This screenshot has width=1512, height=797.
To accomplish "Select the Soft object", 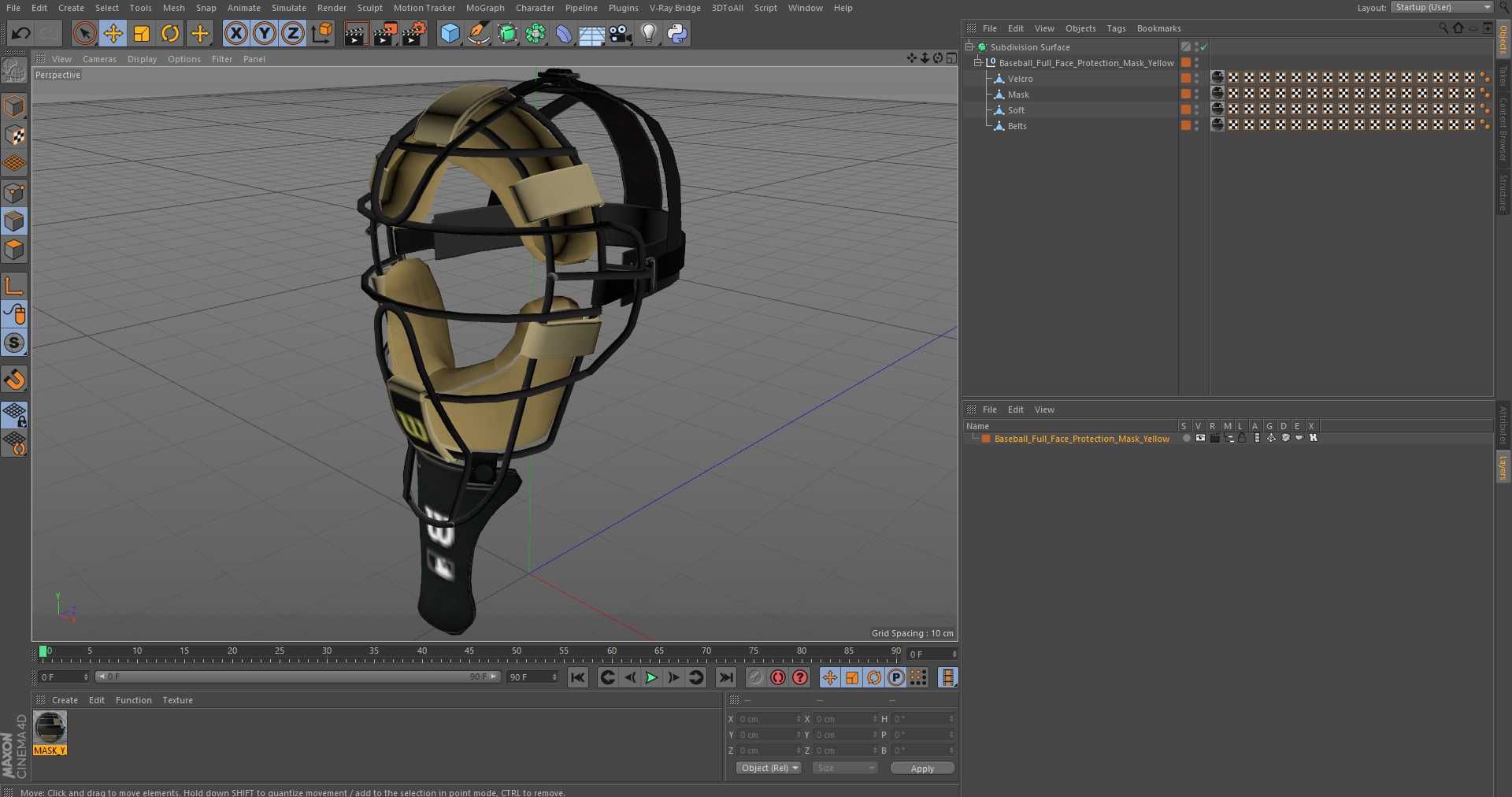I will click(x=1016, y=110).
